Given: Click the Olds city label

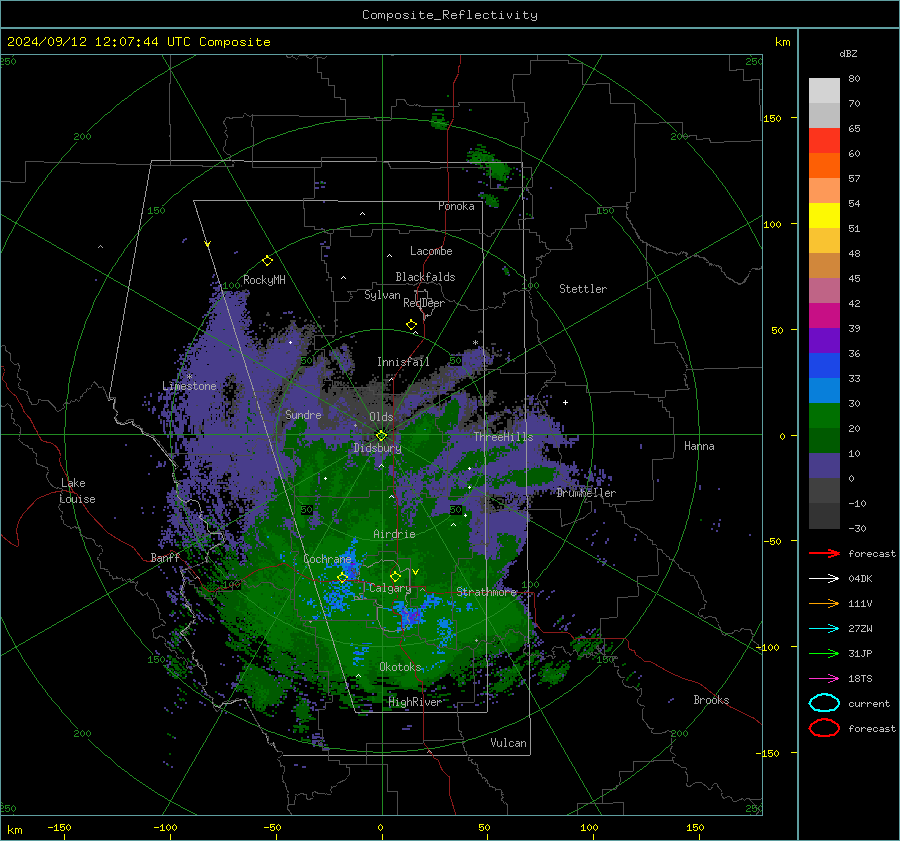Looking at the screenshot, I should click(381, 417).
